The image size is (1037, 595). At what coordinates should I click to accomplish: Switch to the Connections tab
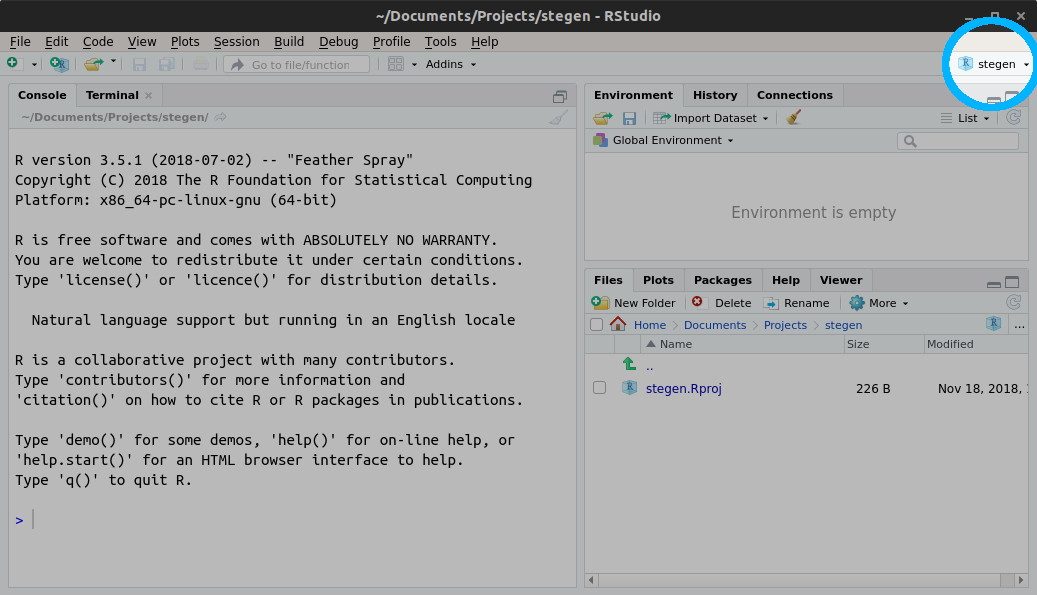click(794, 95)
